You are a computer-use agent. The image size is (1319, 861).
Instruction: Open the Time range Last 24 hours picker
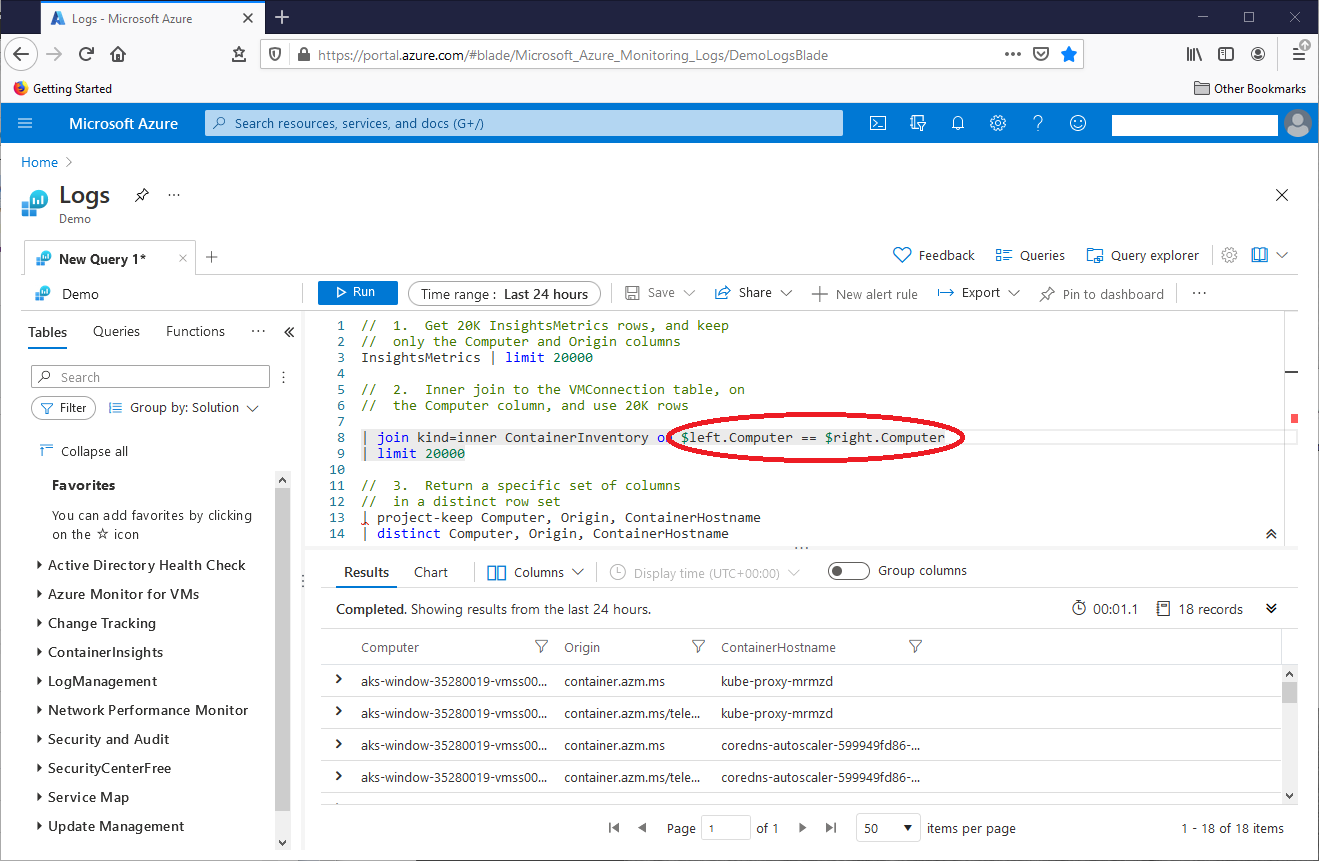pos(504,294)
